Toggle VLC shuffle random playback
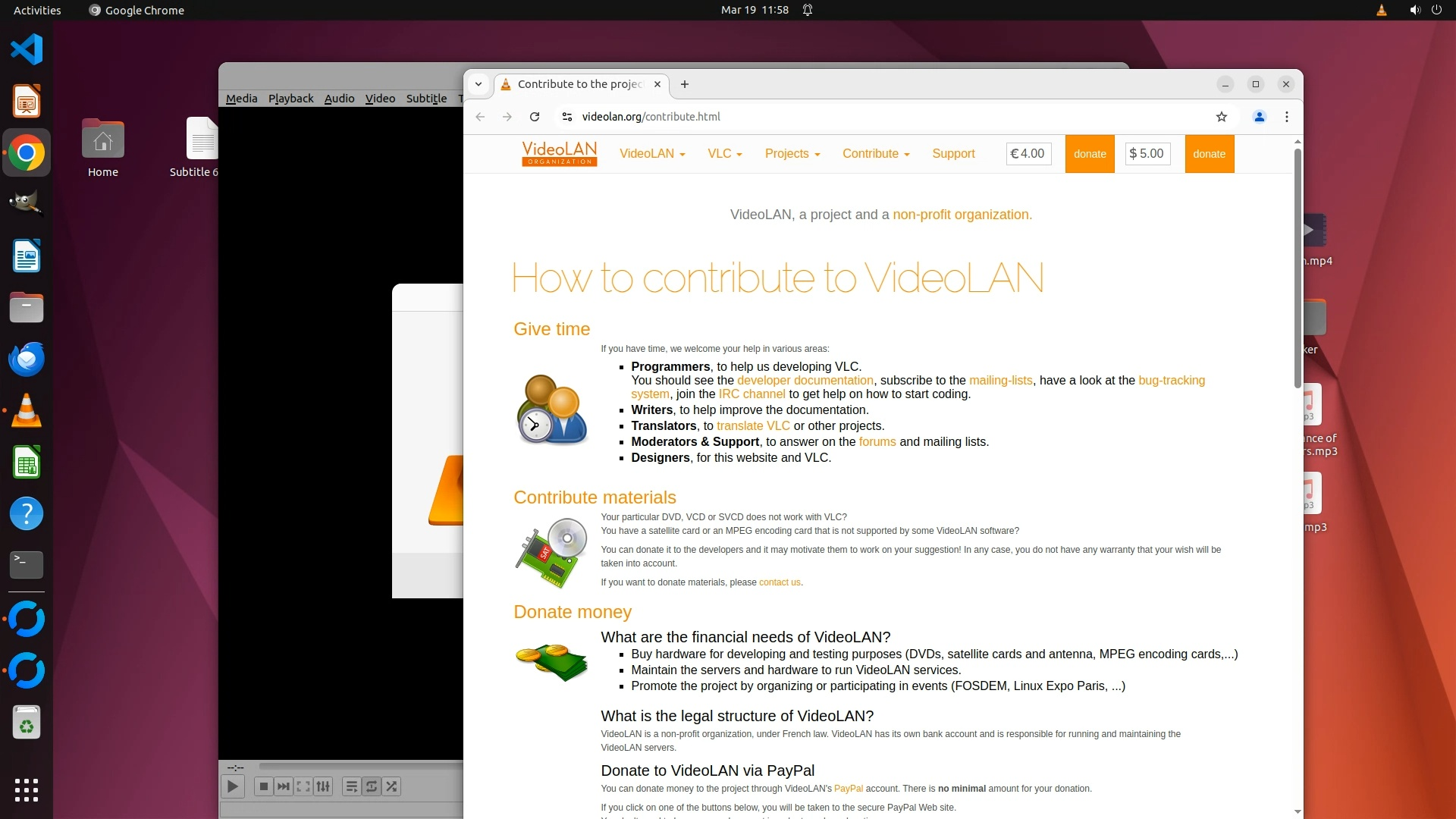This screenshot has width=1456, height=819. coord(391,786)
